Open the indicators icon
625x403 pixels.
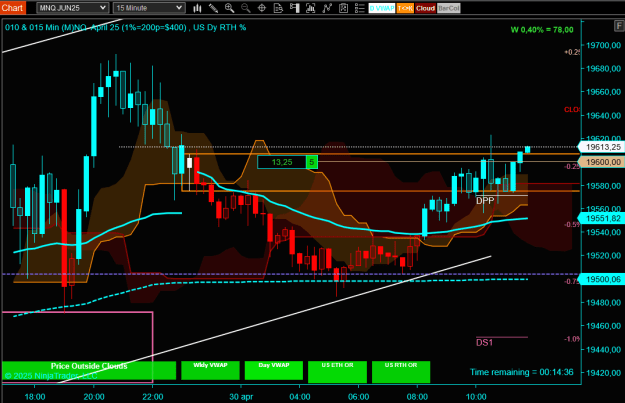327,8
